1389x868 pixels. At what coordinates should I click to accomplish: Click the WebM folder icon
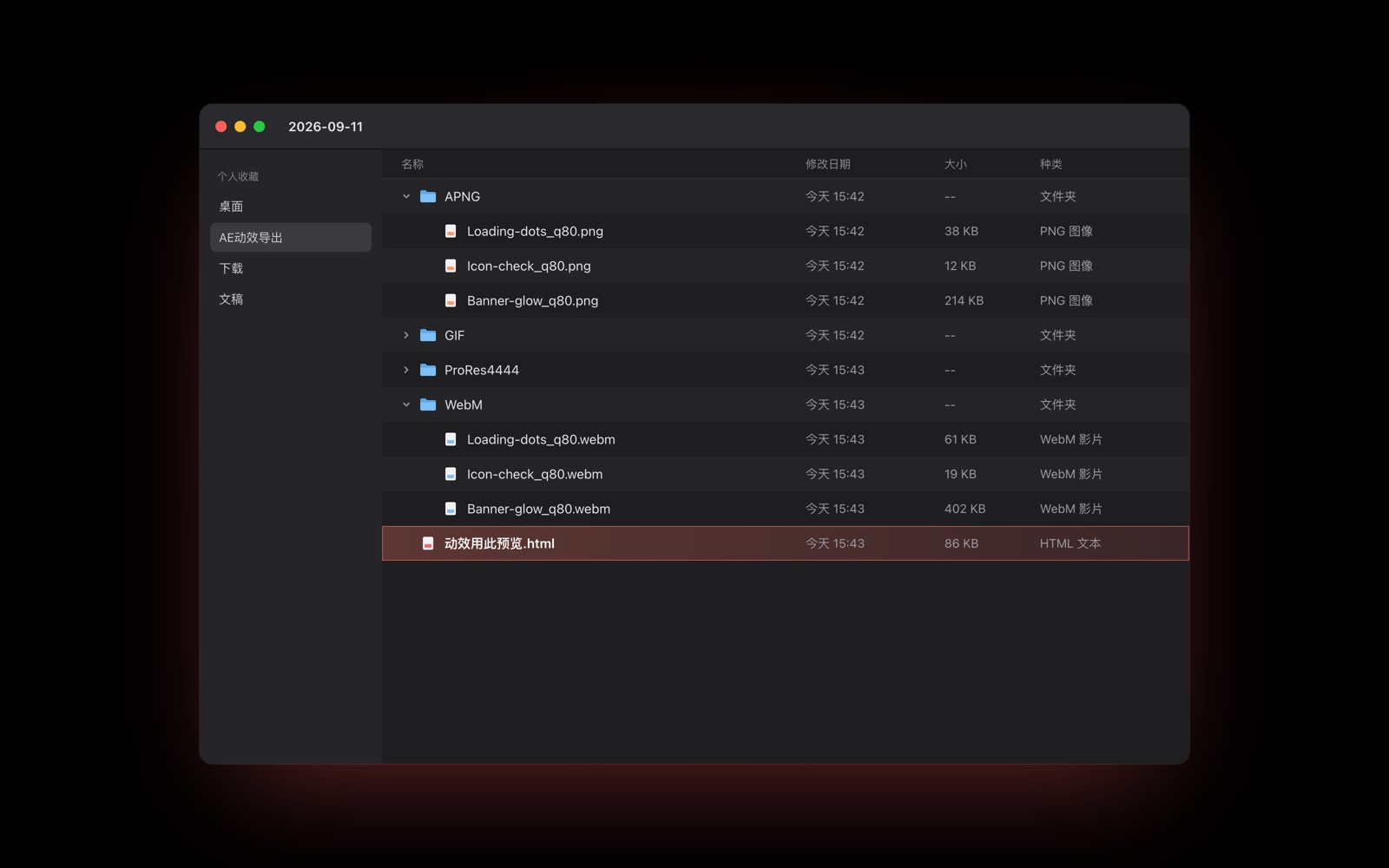pyautogui.click(x=428, y=404)
